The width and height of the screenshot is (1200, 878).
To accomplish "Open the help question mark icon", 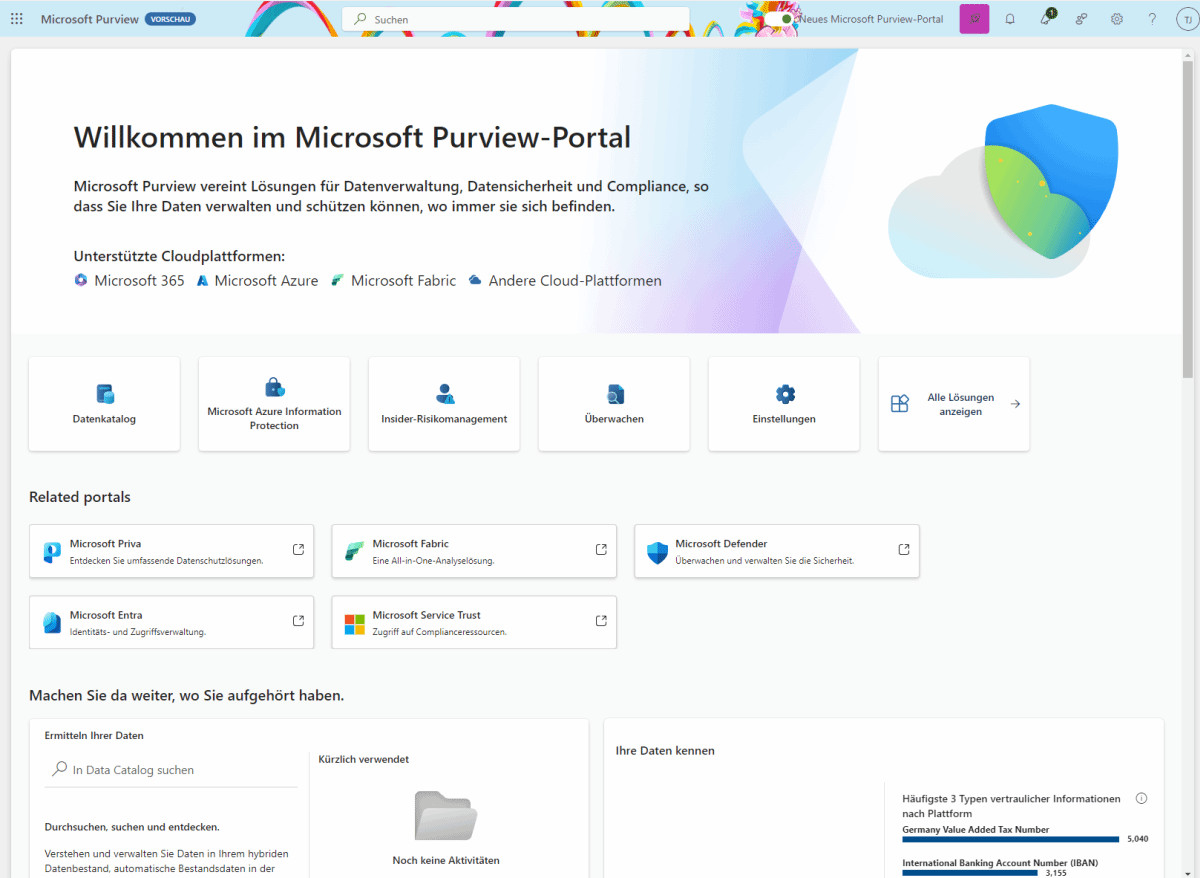I will tap(1152, 18).
